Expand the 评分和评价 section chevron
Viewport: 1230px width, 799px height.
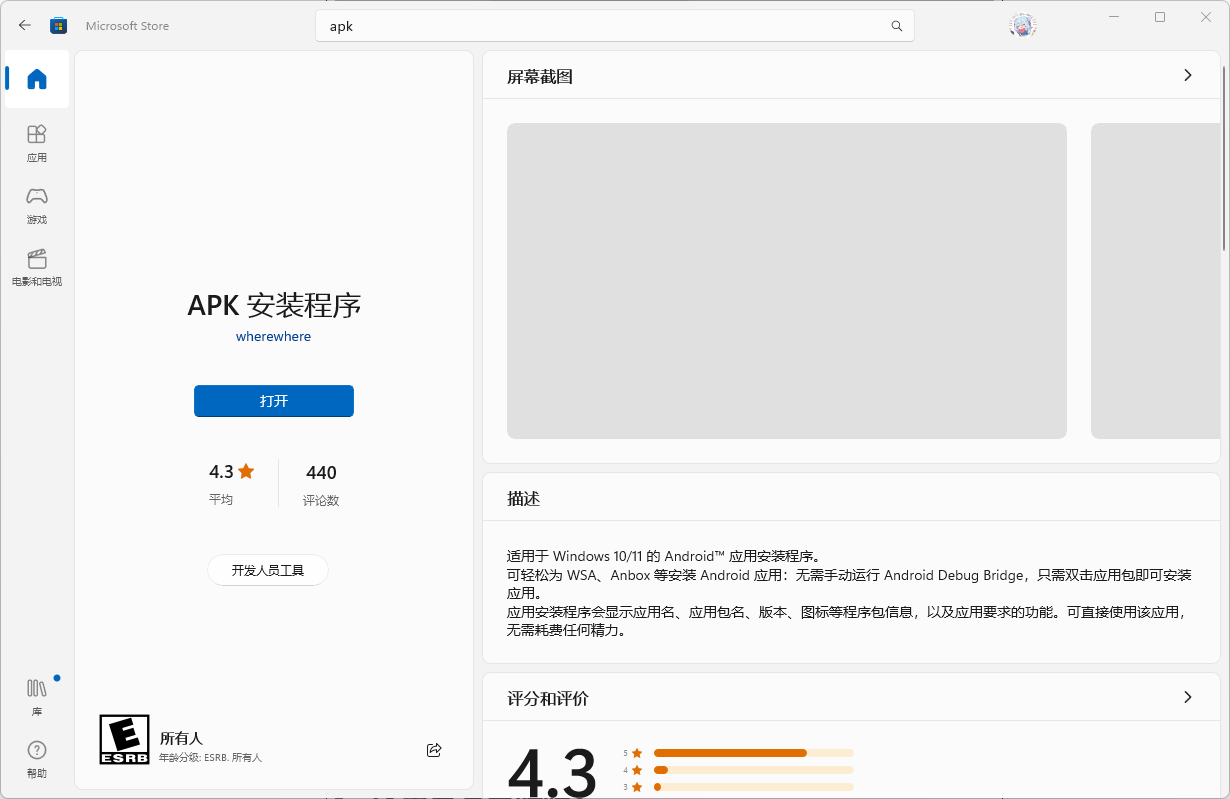point(1187,697)
